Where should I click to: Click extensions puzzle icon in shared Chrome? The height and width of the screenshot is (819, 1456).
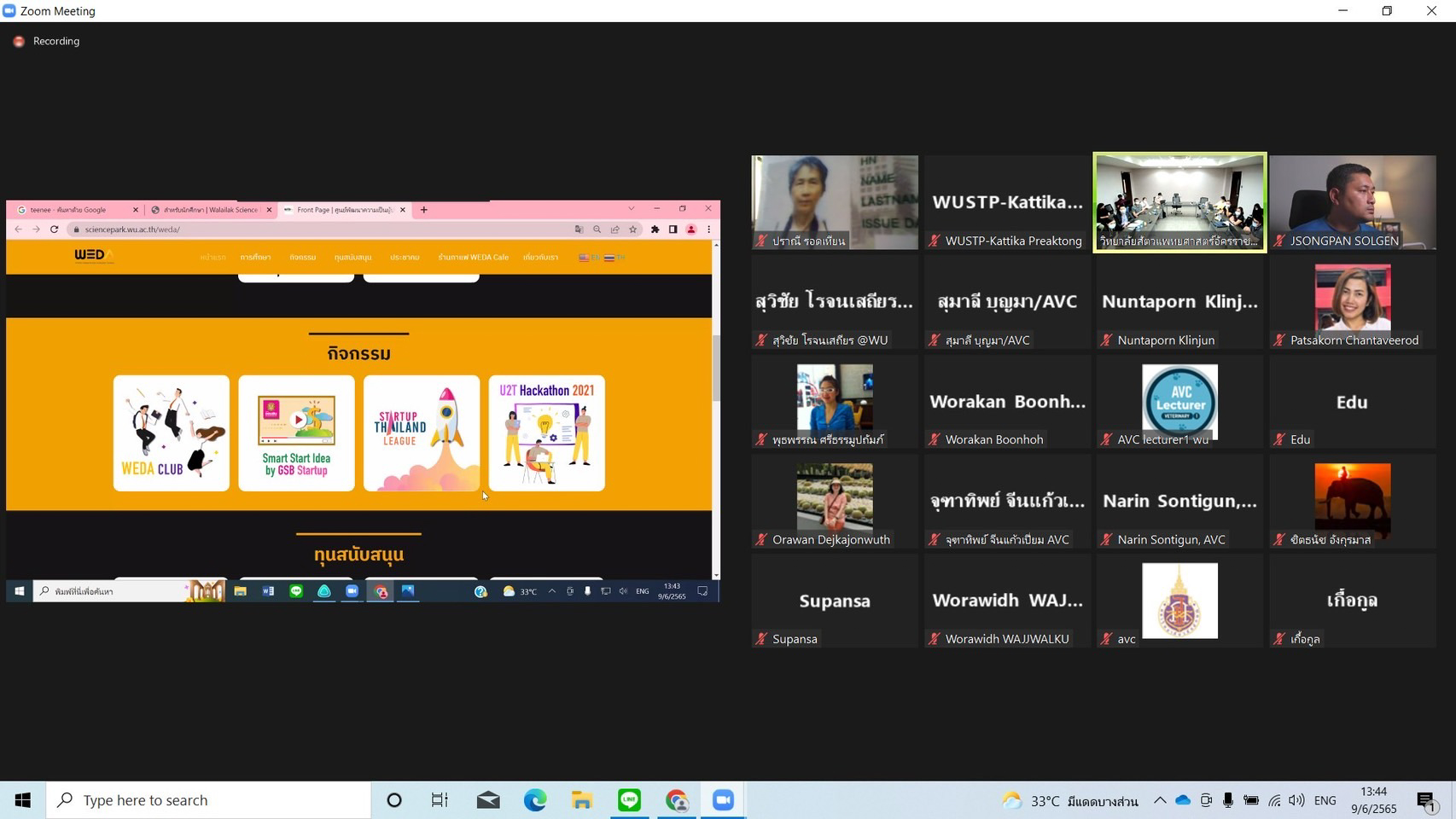[655, 229]
